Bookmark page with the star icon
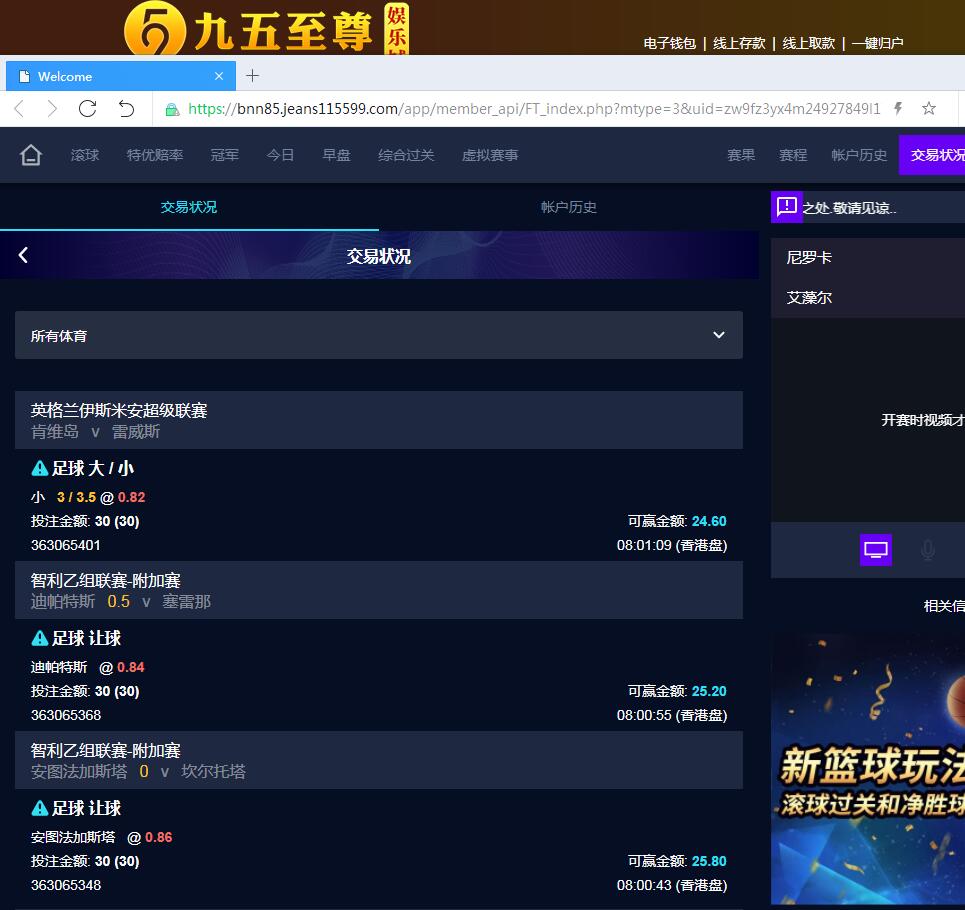This screenshot has height=910, width=965. pyautogui.click(x=929, y=108)
